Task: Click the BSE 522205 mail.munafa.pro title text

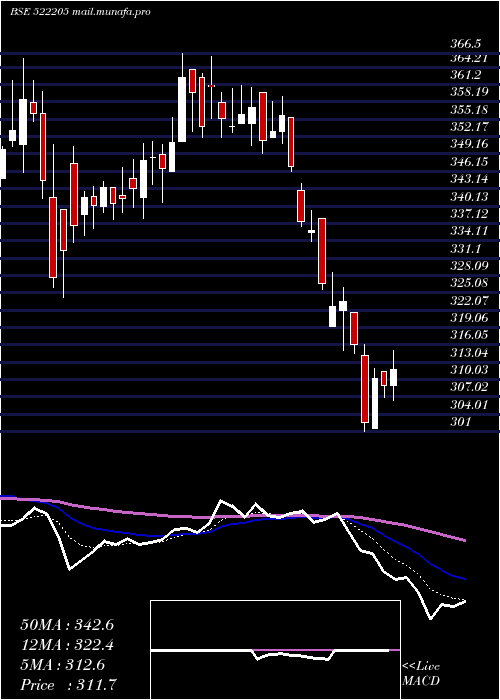Action: click(80, 12)
